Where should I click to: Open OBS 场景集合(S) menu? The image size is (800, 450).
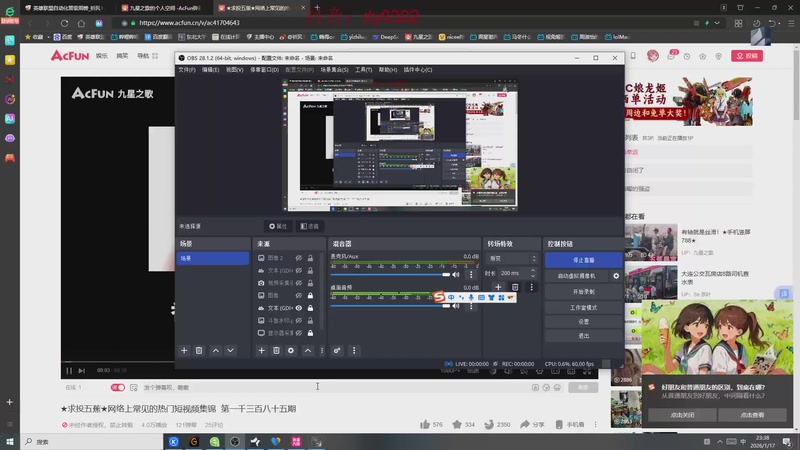(334, 69)
